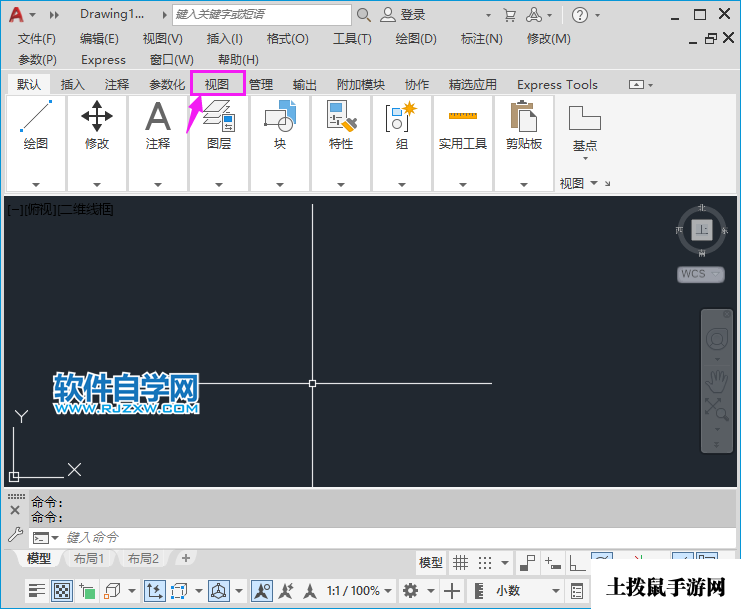This screenshot has height=609, width=741.
Task: Open the help question mark icon
Action: [x=580, y=15]
